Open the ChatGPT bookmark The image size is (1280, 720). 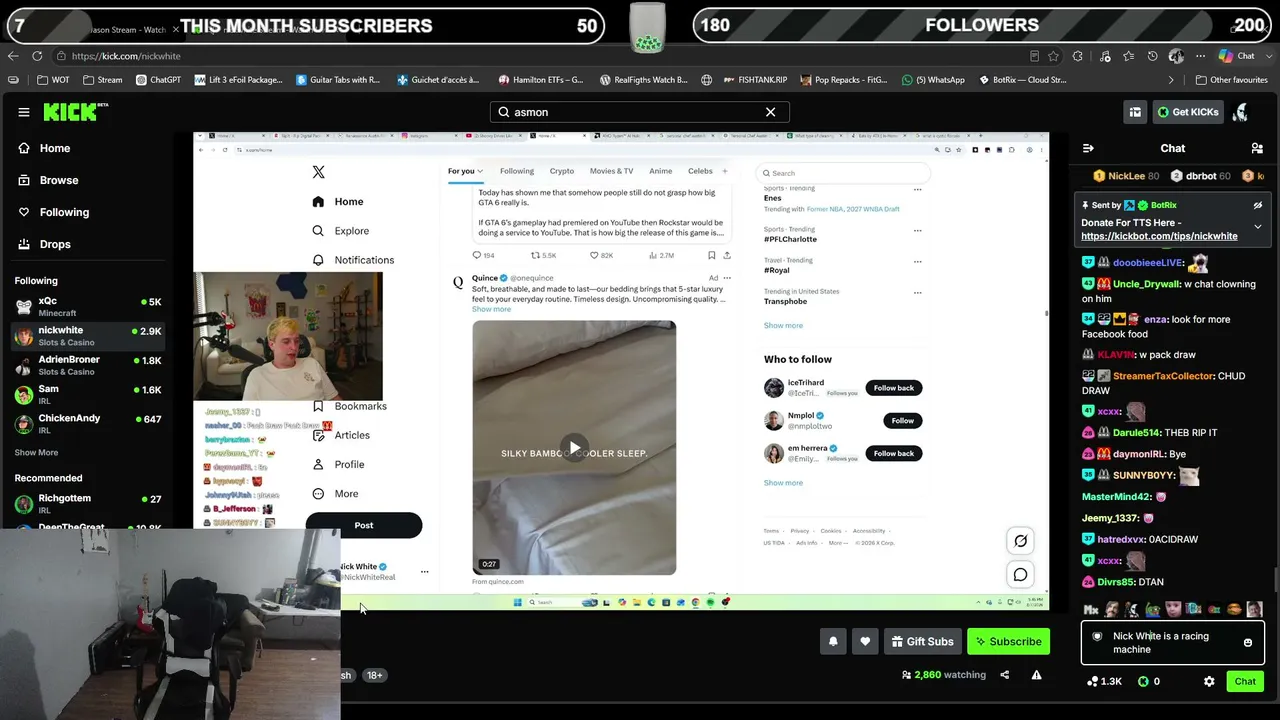(x=158, y=80)
